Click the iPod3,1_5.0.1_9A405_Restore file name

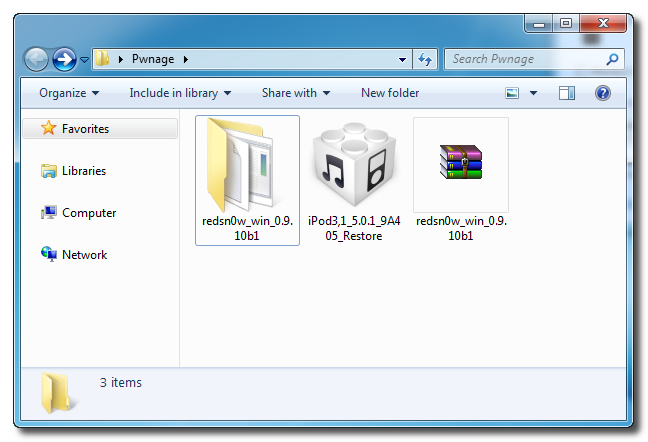click(x=354, y=228)
